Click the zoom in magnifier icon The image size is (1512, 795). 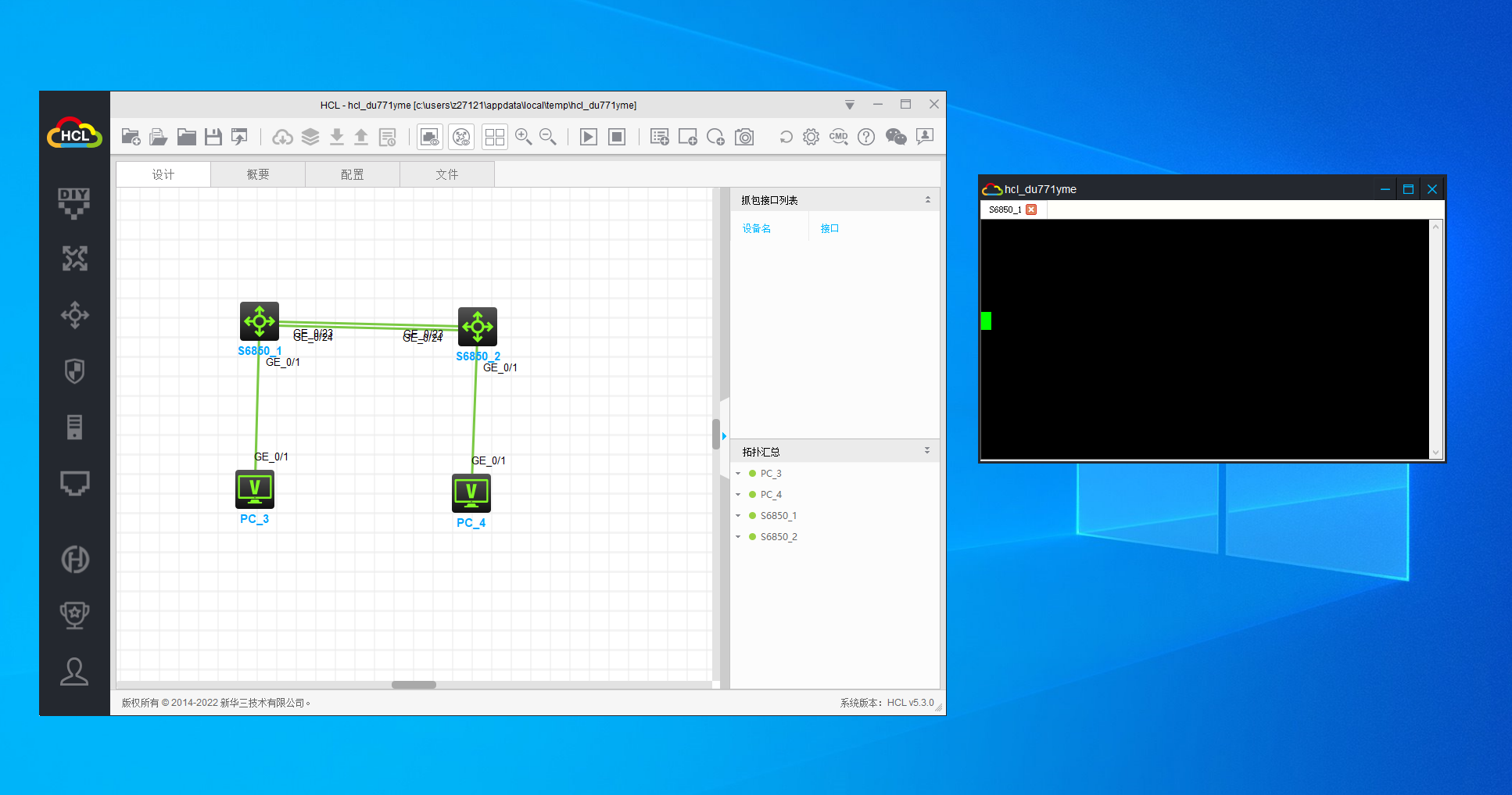[523, 137]
